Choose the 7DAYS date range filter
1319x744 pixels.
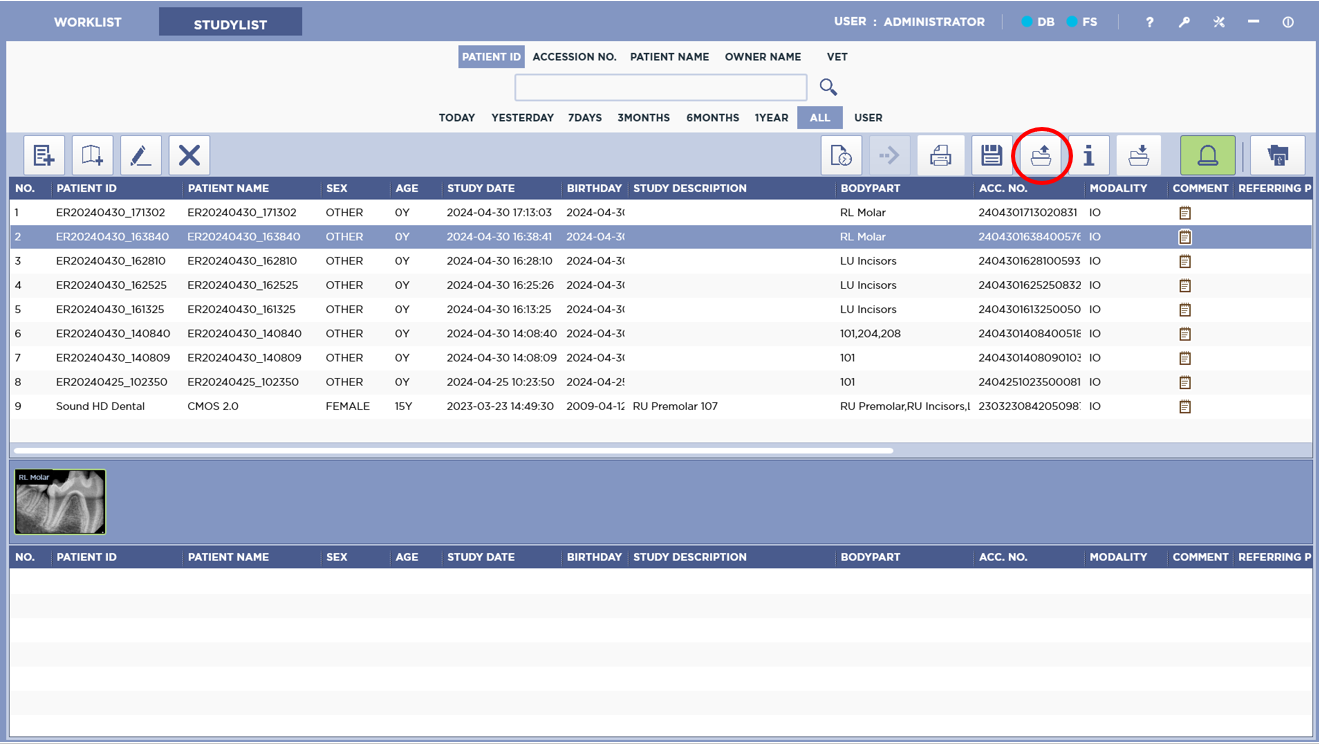[x=585, y=118]
